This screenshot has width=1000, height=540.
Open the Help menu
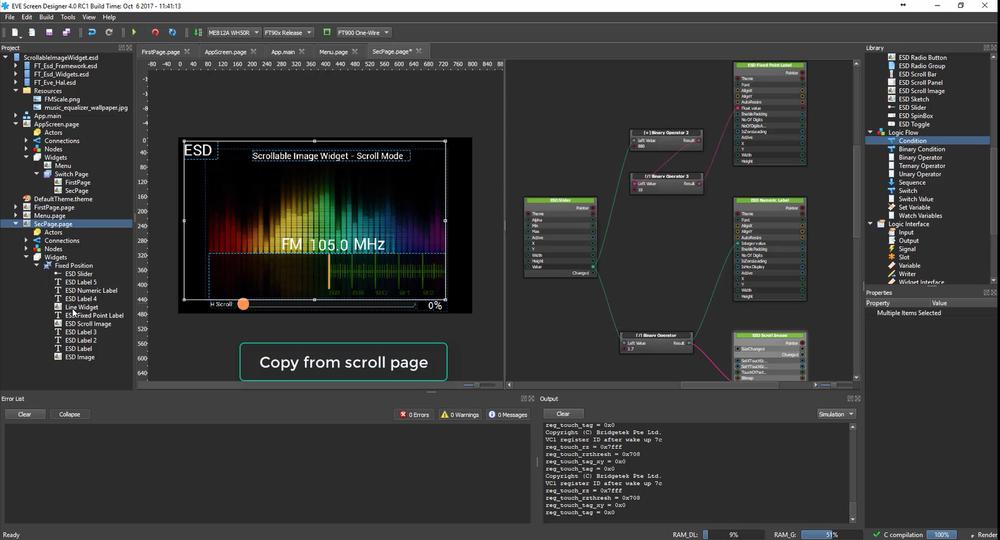click(x=109, y=17)
